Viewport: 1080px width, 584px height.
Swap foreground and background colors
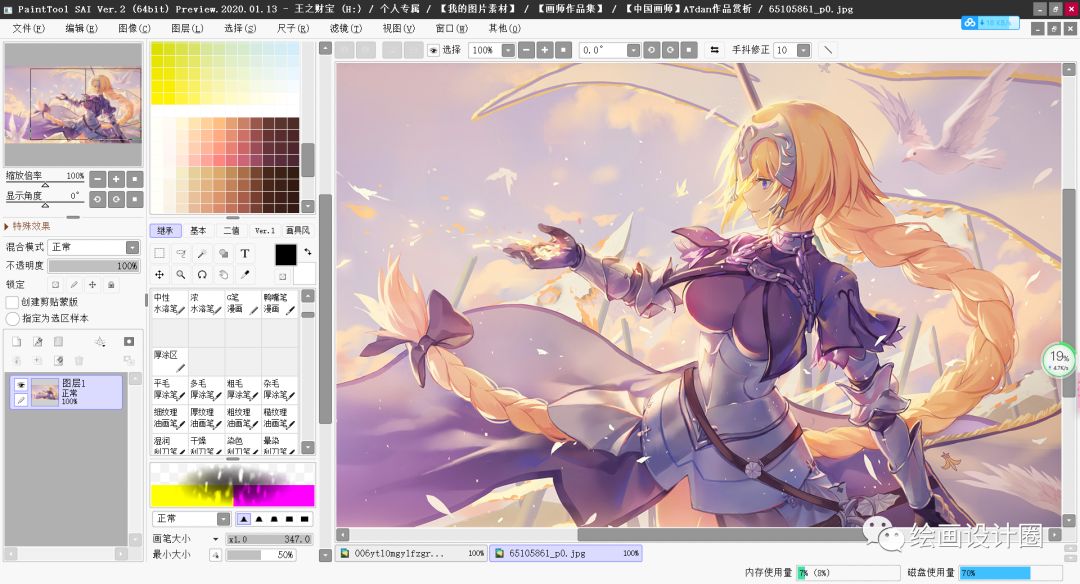click(x=308, y=251)
